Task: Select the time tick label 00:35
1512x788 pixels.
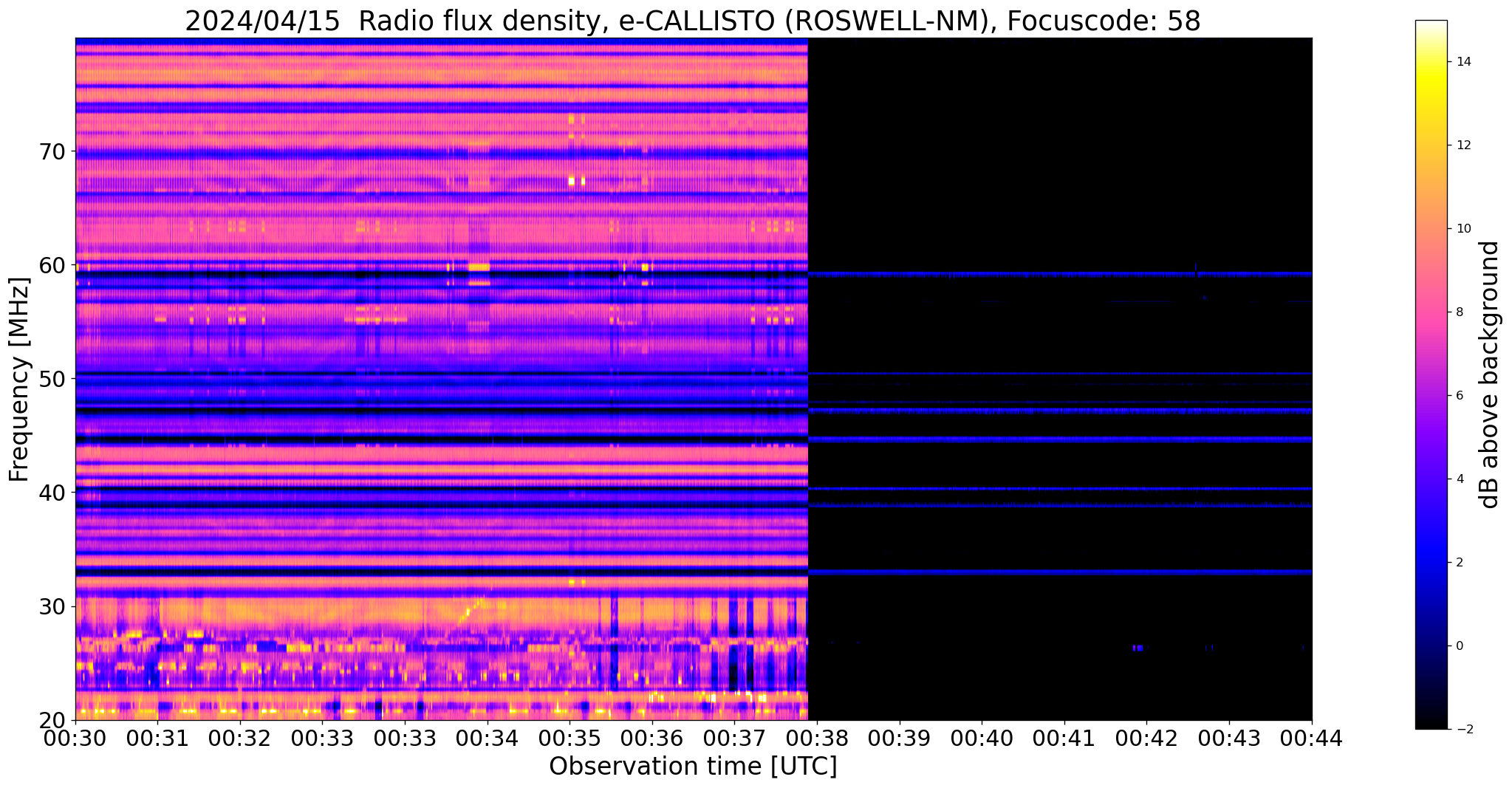Action: pos(569,739)
